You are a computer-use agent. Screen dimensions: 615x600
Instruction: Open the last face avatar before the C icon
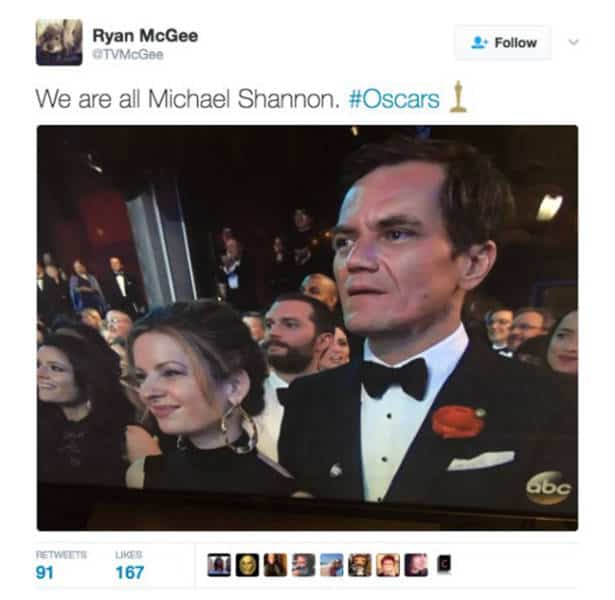click(x=417, y=565)
